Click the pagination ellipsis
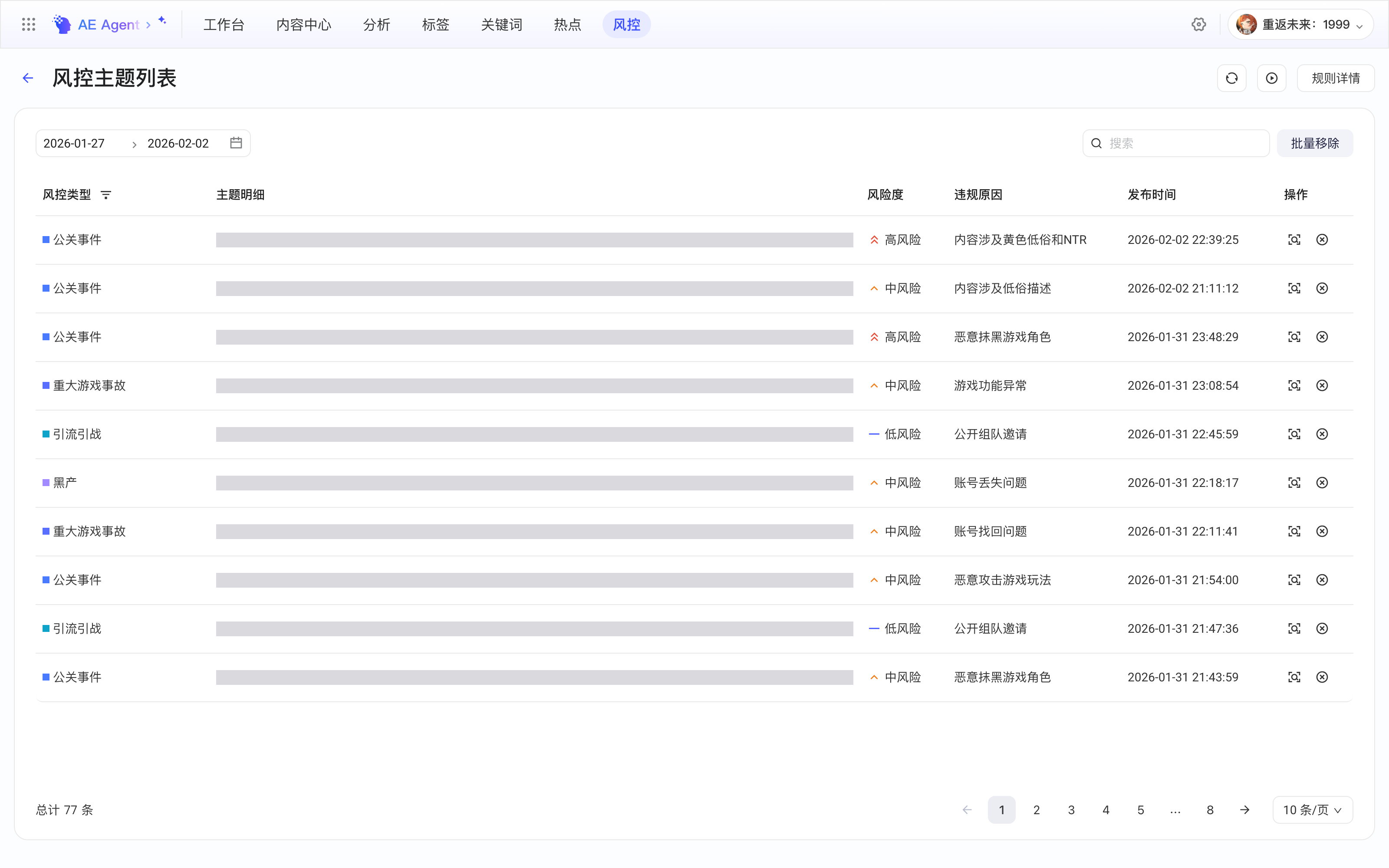Viewport: 1389px width, 868px height. click(1175, 810)
